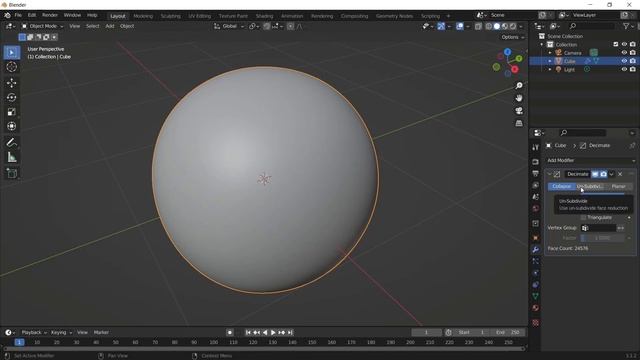Viewport: 640px width, 360px height.
Task: Switch to the Sculpting workspace tab
Action: [x=171, y=16]
